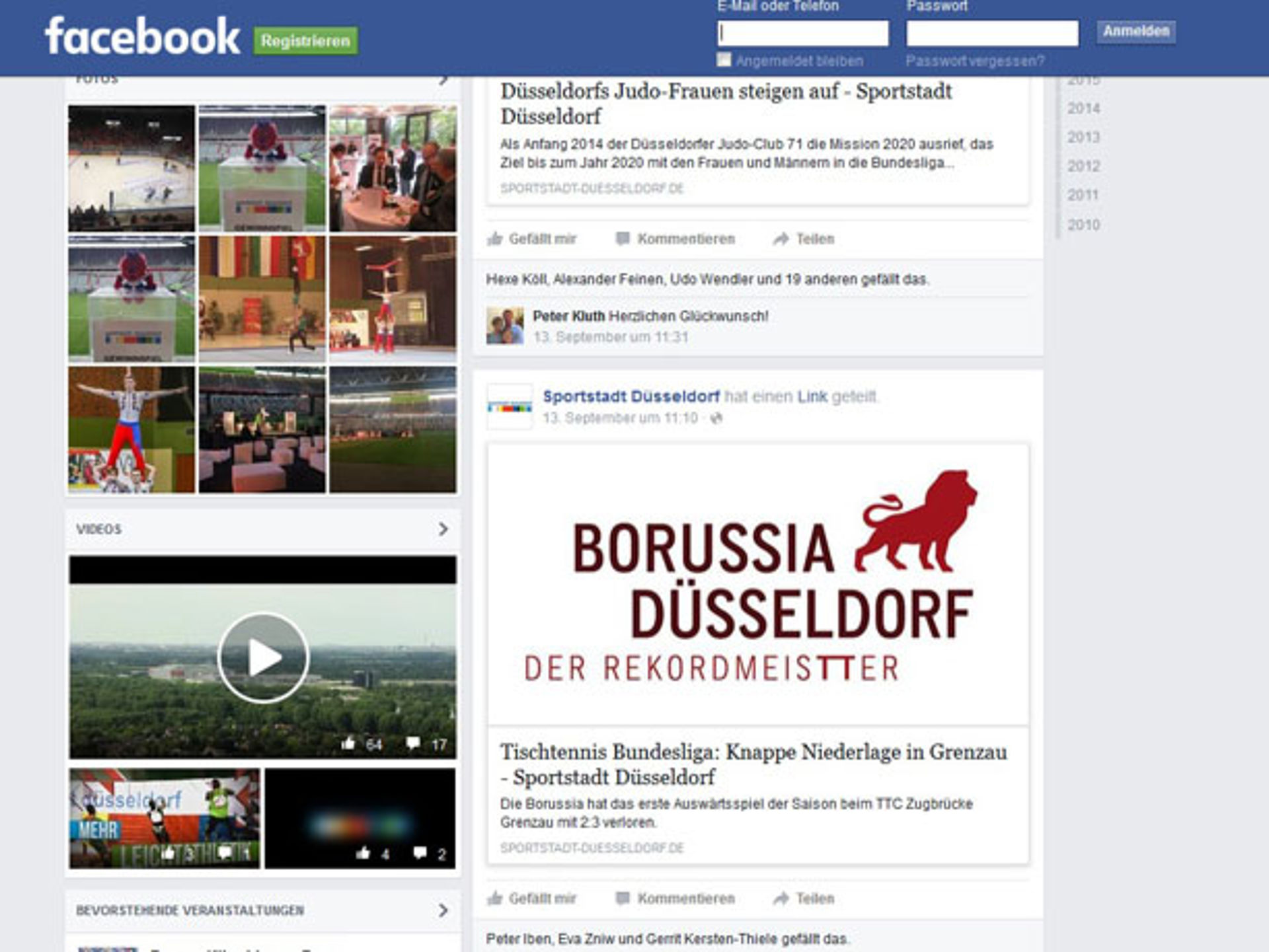The image size is (1269, 952).
Task: Expand the Fotos section arrow
Action: [443, 81]
